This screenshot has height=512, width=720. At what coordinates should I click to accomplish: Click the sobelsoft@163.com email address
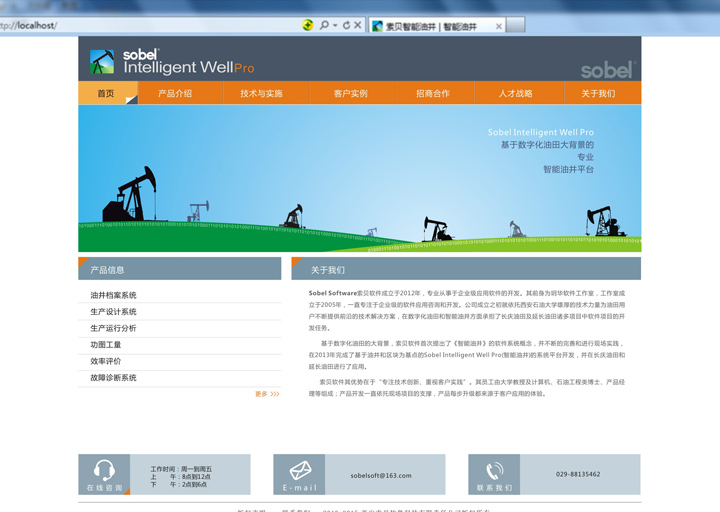pos(381,475)
